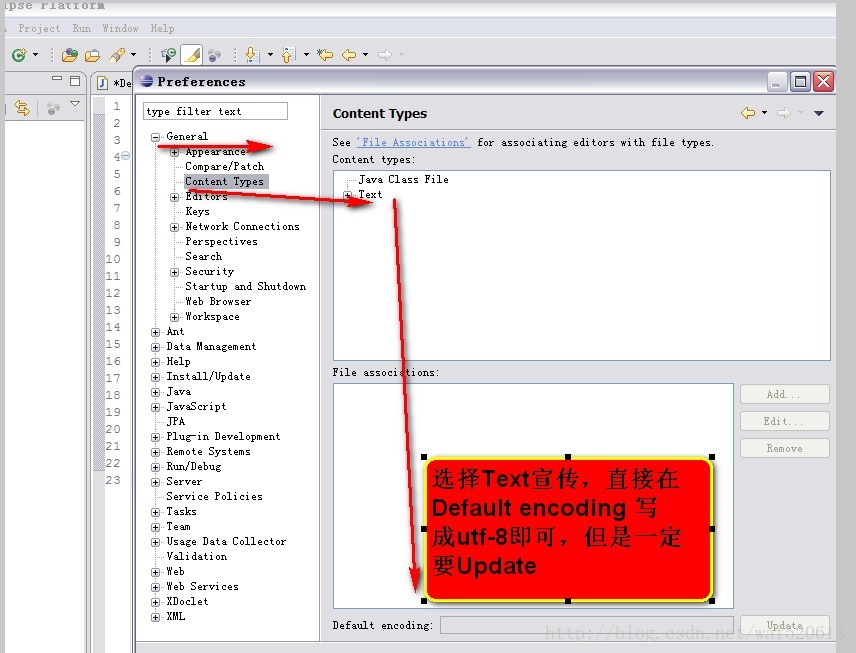
Task: Click the main toolbar Forward arrow
Action: [385, 55]
